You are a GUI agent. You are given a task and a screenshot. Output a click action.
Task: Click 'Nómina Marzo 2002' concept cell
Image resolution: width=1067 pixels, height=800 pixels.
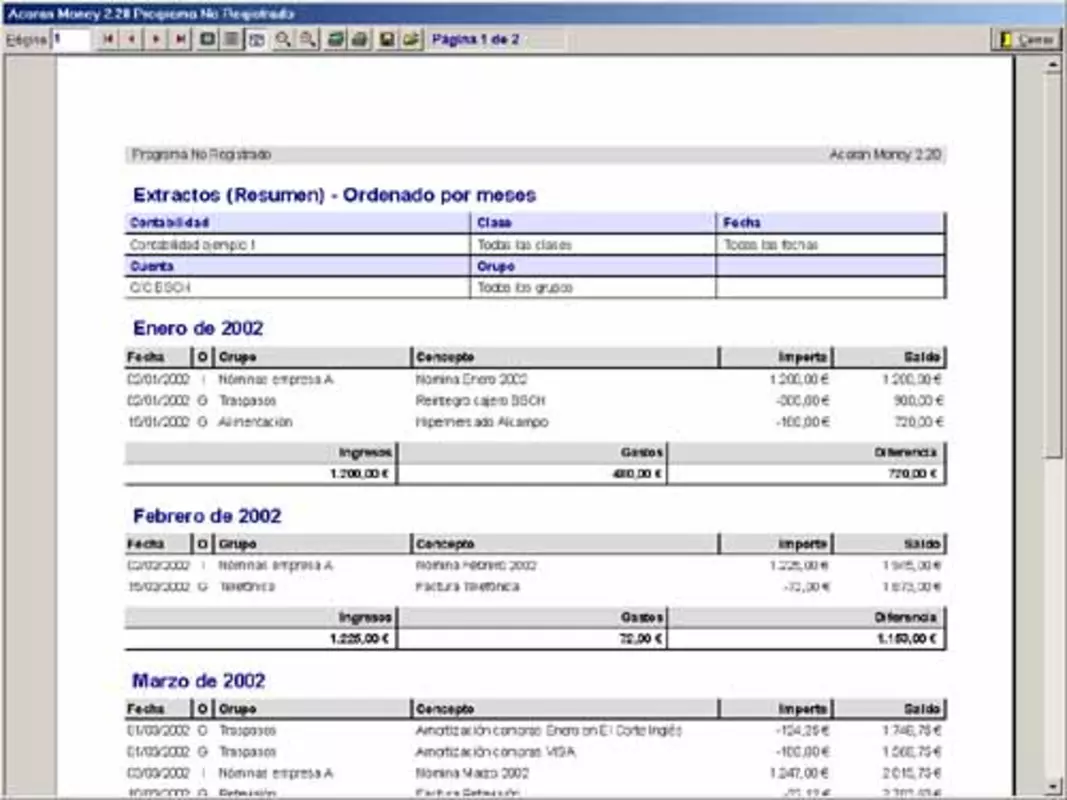click(472, 773)
